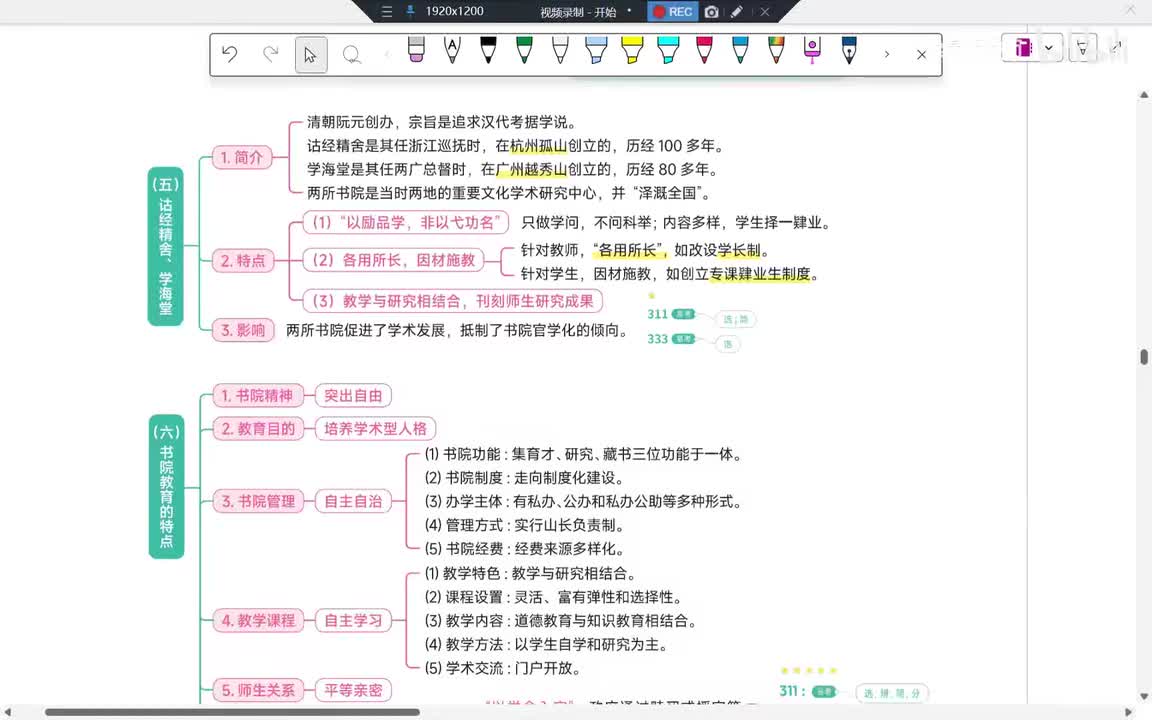Select the 1. 书院精神 node
Viewport: 1152px width, 720px height.
257,396
